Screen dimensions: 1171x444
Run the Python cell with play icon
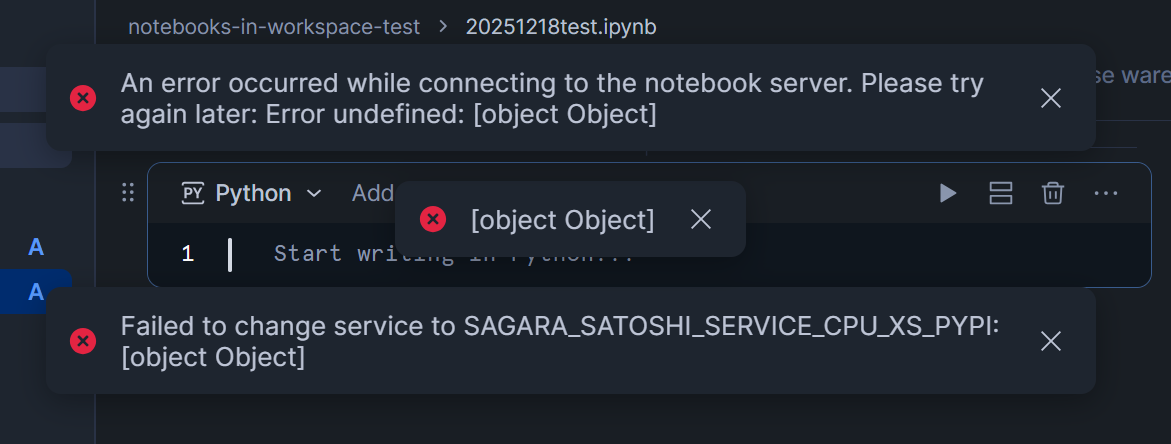(948, 193)
